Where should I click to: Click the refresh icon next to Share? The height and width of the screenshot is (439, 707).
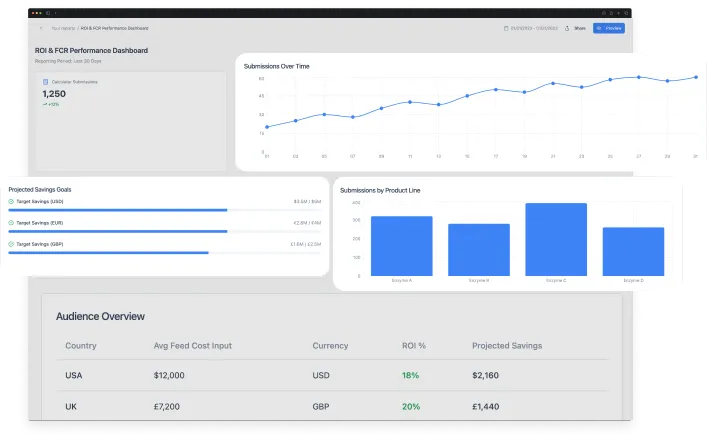566,28
